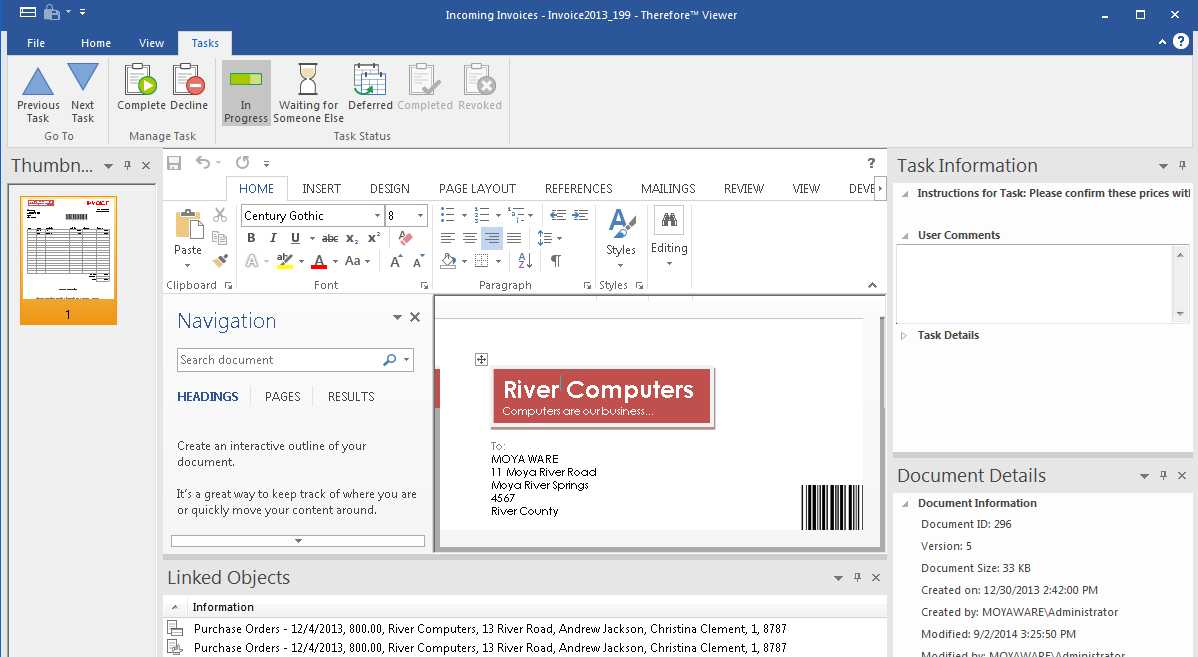Go to Previous Task
The width and height of the screenshot is (1198, 657).
click(38, 81)
